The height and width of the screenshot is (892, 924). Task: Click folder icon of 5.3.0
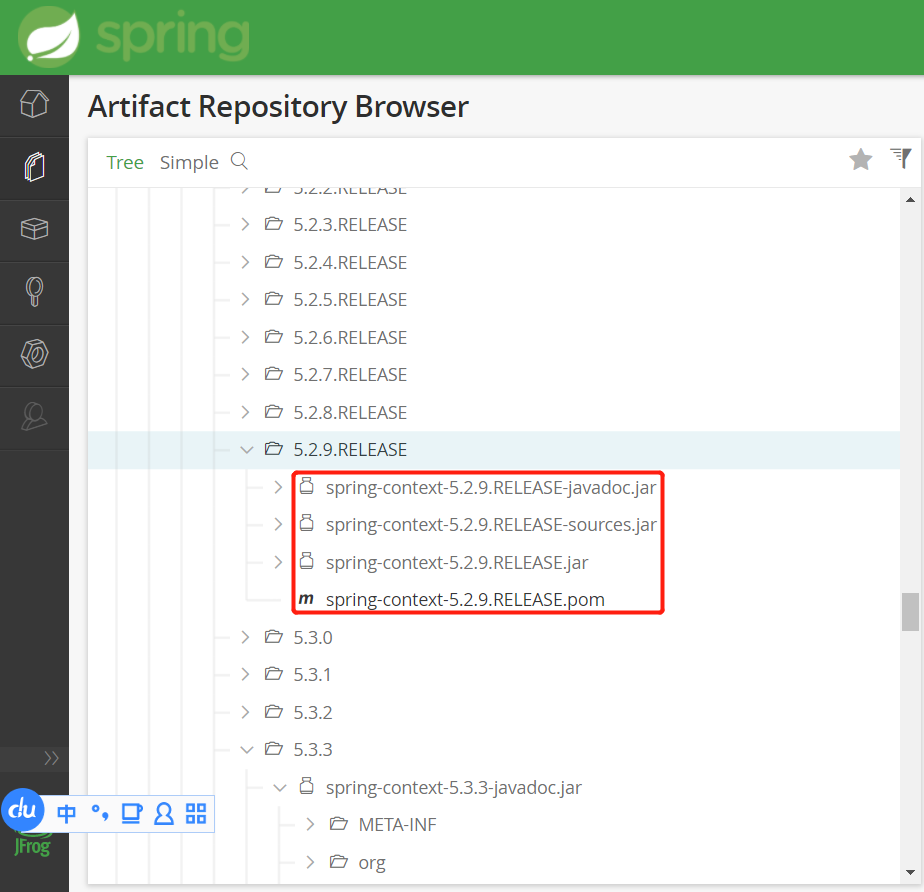tap(273, 636)
